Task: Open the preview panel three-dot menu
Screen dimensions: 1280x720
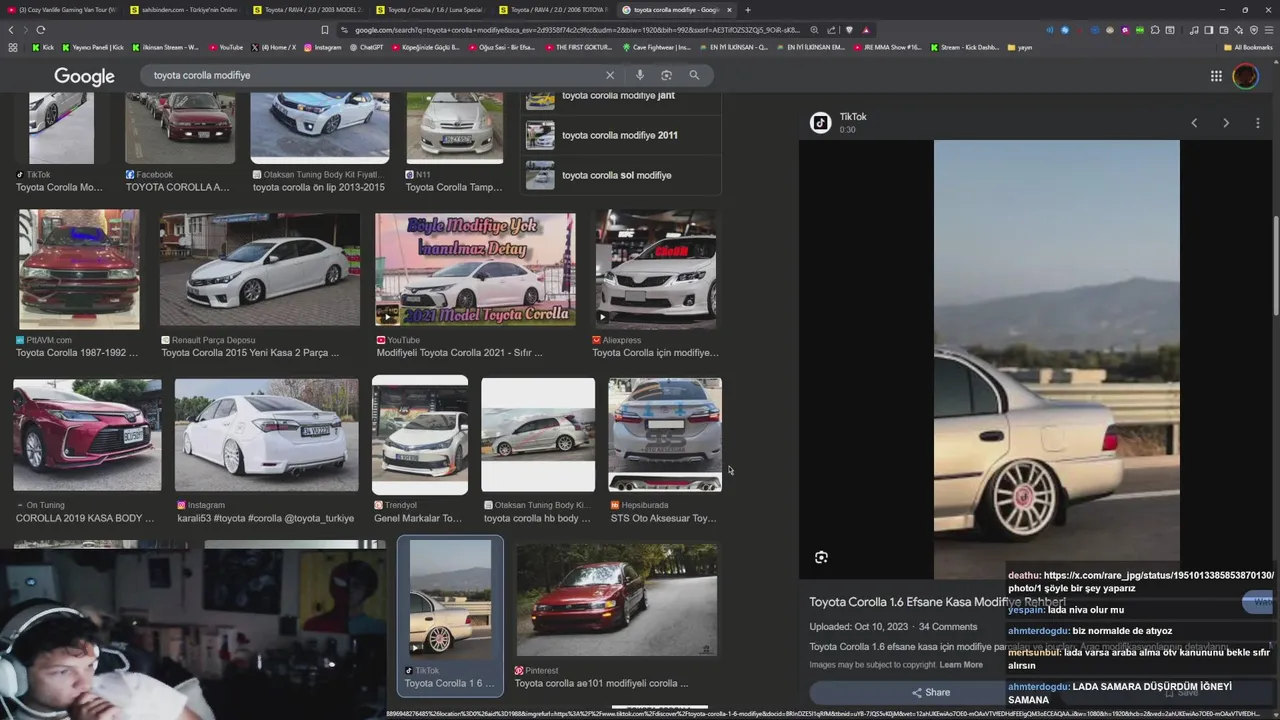Action: click(1258, 123)
